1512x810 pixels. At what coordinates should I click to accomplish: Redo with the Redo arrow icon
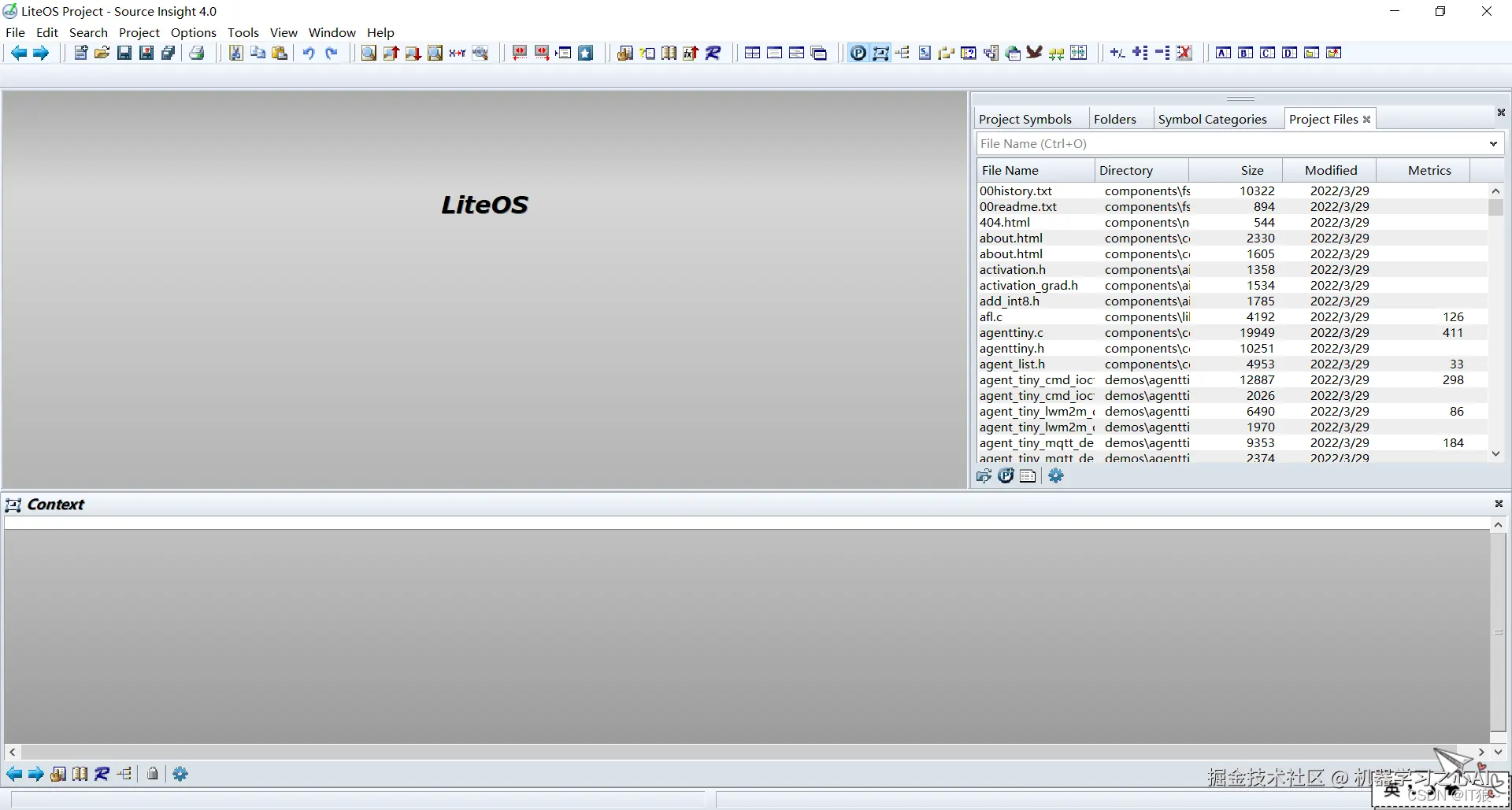click(x=332, y=53)
